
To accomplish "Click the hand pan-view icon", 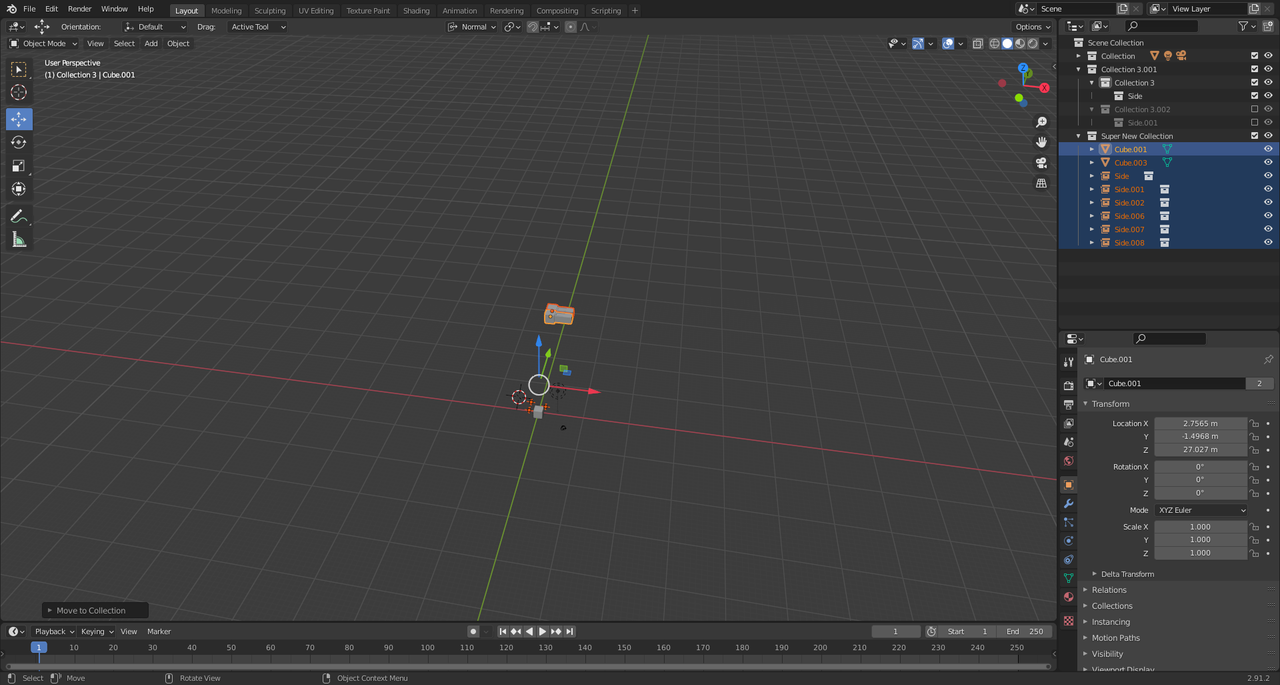I will tap(1041, 143).
